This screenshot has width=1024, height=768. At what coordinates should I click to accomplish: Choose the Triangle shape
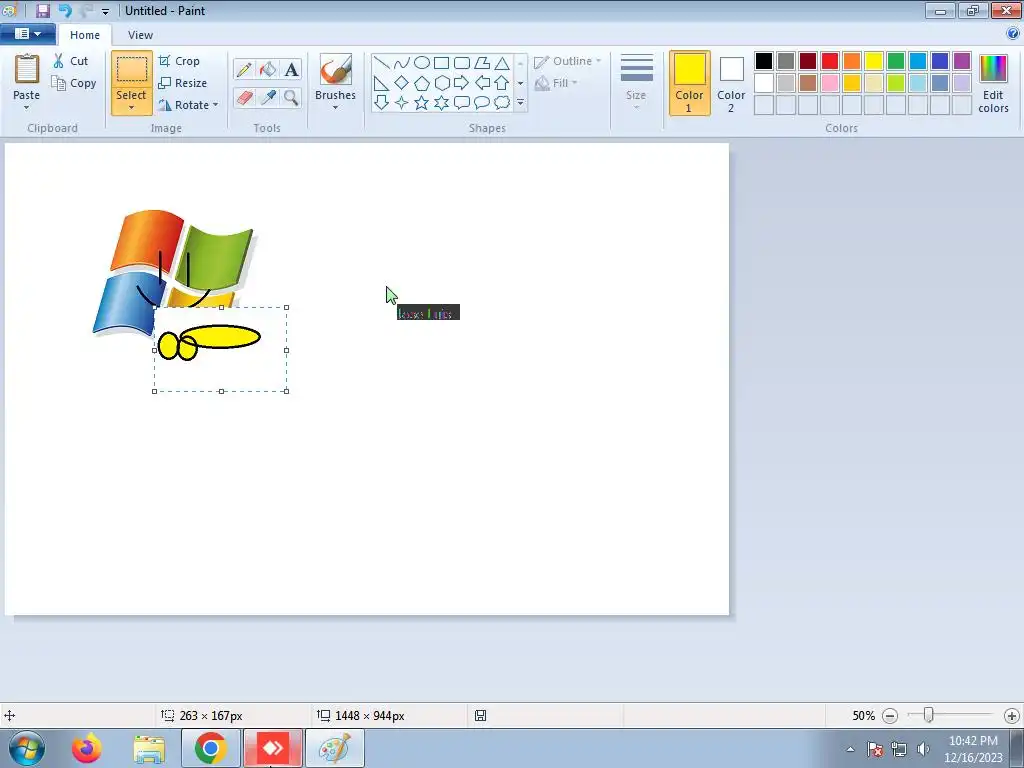pyautogui.click(x=502, y=63)
